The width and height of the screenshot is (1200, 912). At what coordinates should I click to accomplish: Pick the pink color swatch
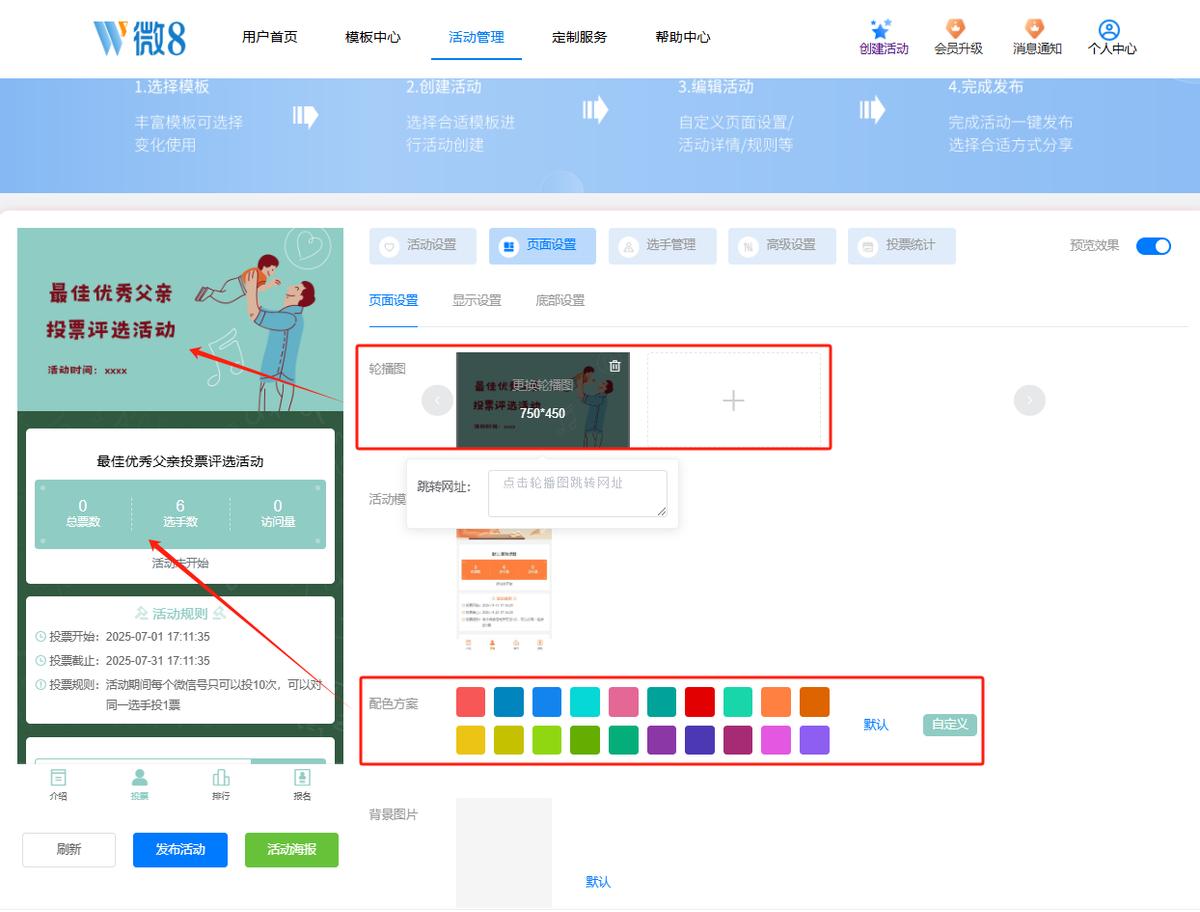623,702
